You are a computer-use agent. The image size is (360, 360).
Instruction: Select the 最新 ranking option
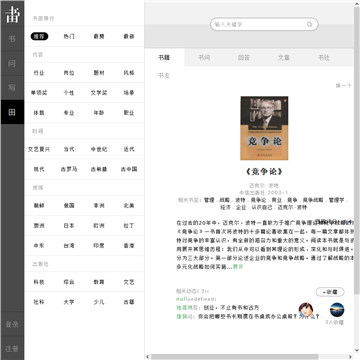tap(129, 36)
